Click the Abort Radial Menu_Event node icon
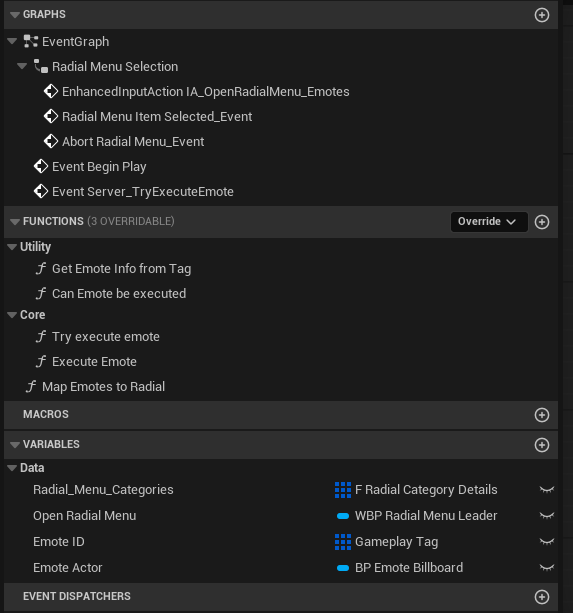 pos(51,142)
